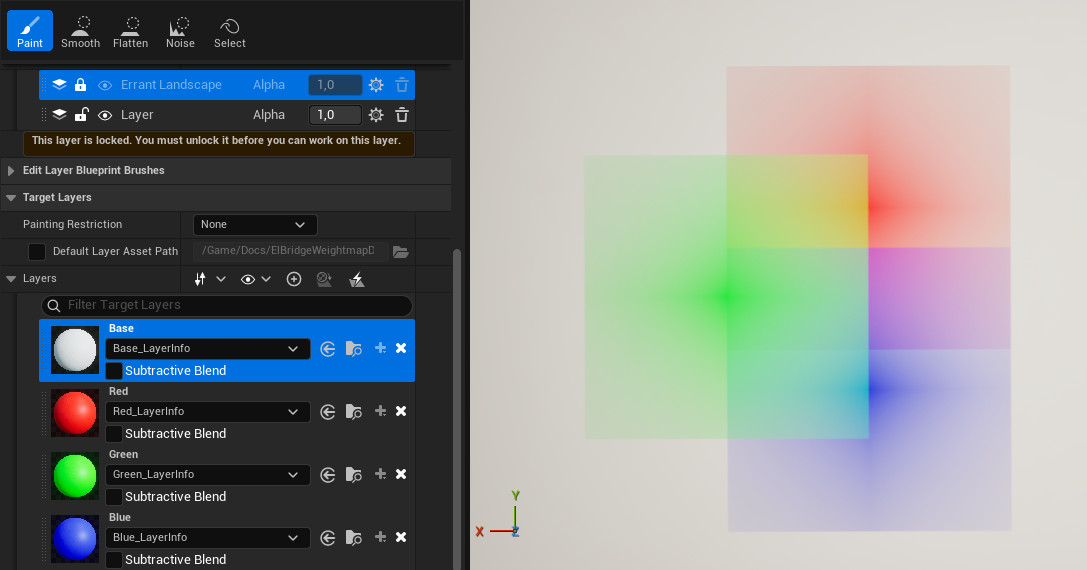Browse to Blue_LayerInfo in content browser
This screenshot has height=570, width=1087.
point(354,538)
